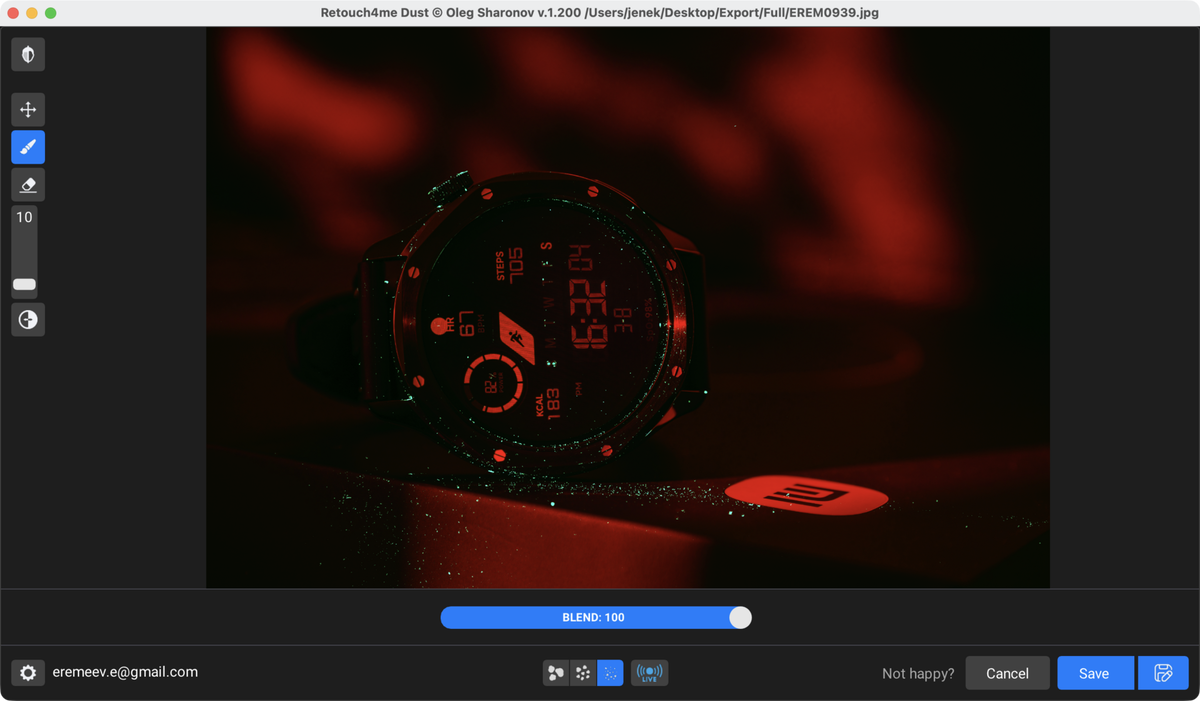This screenshot has height=701, width=1200.
Task: Click the BLEND 100 slider knob
Action: pos(740,618)
